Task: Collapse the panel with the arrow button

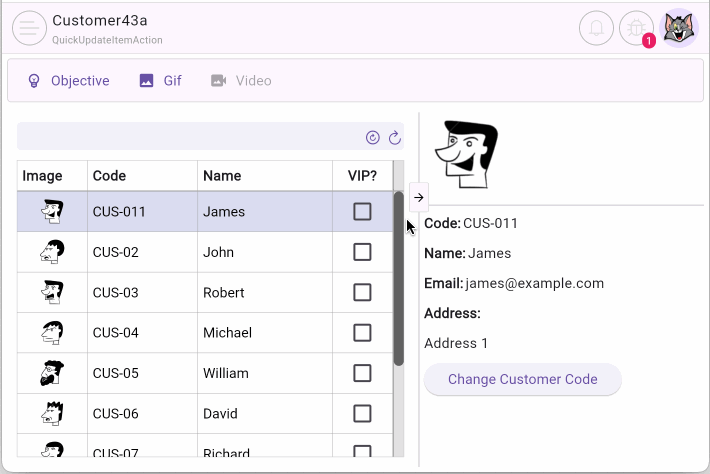Action: coord(418,197)
